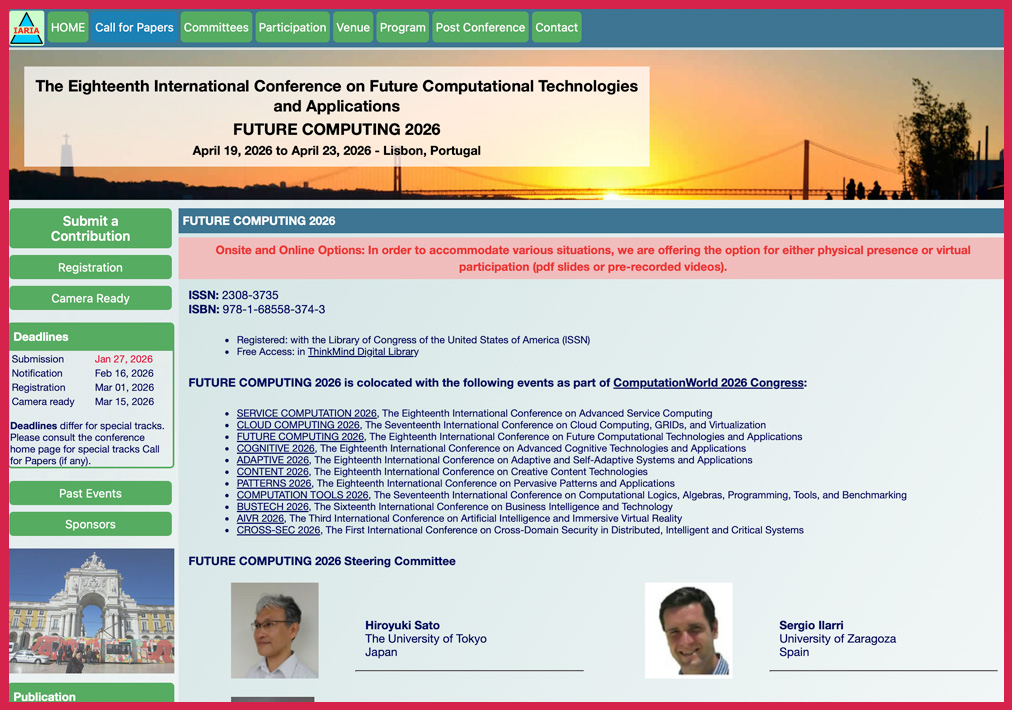Viewport: 1012px width, 710px height.
Task: Click the conference dates and Lisbon location text
Action: tap(336, 150)
